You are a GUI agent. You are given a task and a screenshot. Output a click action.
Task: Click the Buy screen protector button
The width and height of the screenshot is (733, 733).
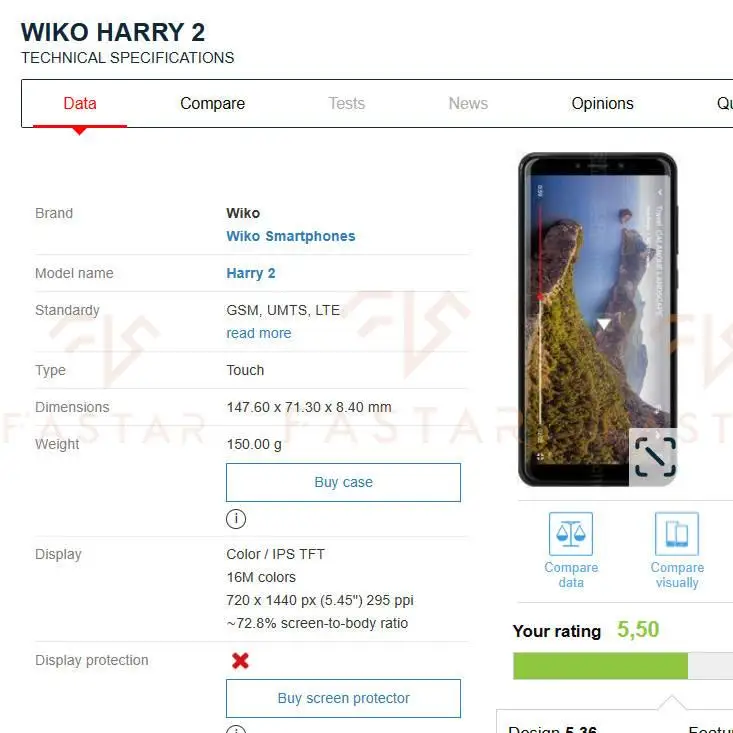343,698
